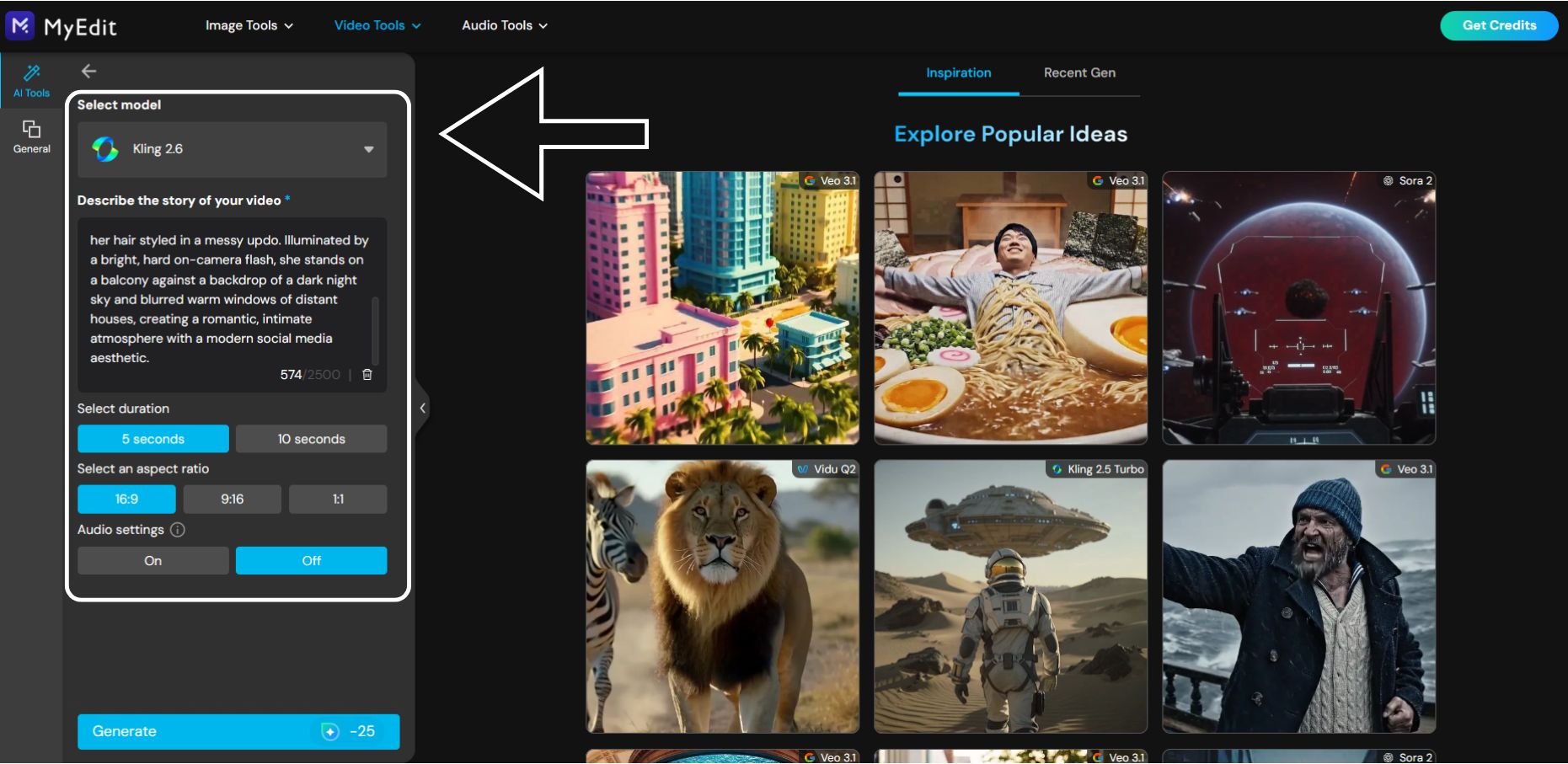Viewport: 1568px width, 764px height.
Task: Click the Vidu Q2 model badge
Action: point(827,469)
